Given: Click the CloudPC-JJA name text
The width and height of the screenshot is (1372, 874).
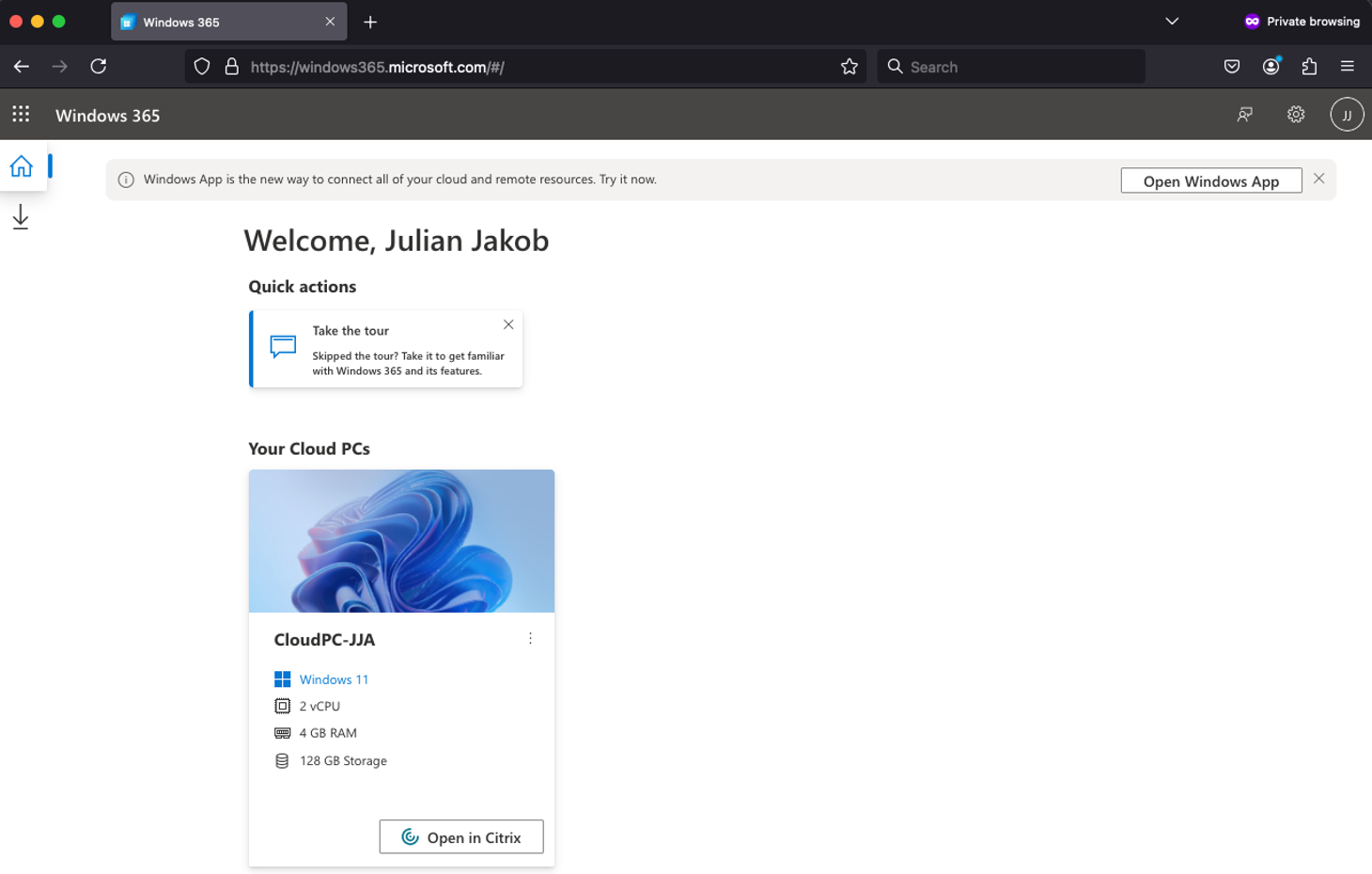Looking at the screenshot, I should pos(324,640).
